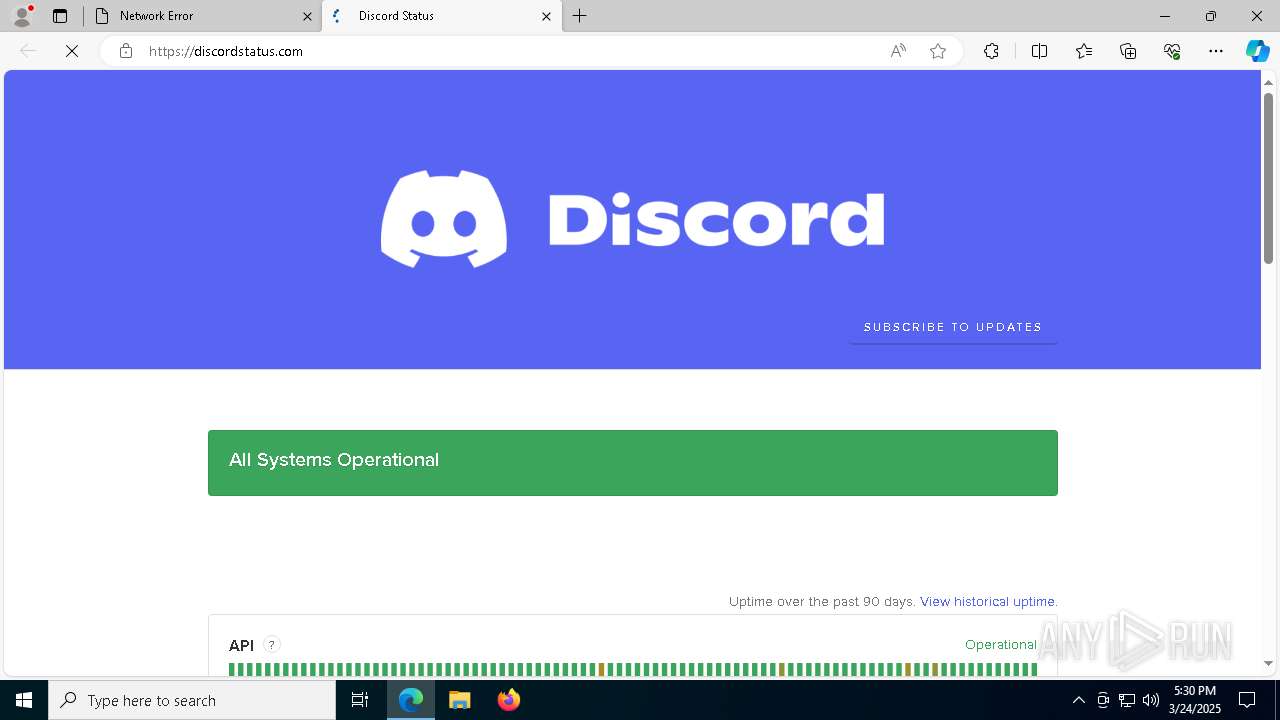The width and height of the screenshot is (1280, 720).
Task: Open Firefox from taskbar
Action: coord(508,700)
